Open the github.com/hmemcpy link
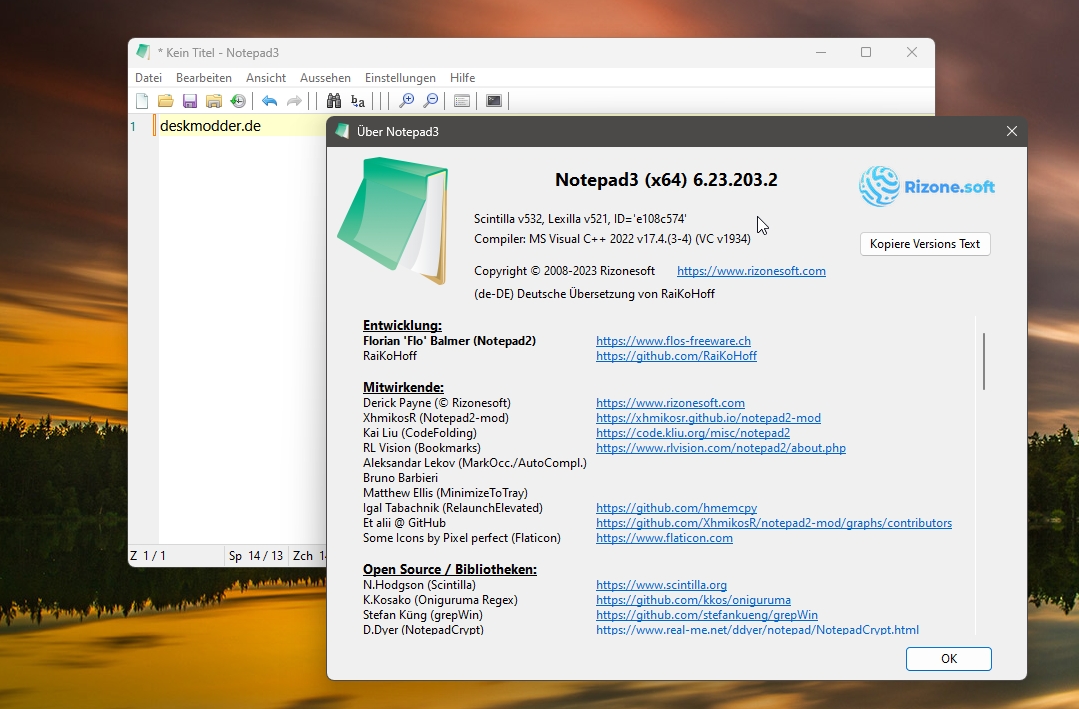1079x709 pixels. click(676, 508)
